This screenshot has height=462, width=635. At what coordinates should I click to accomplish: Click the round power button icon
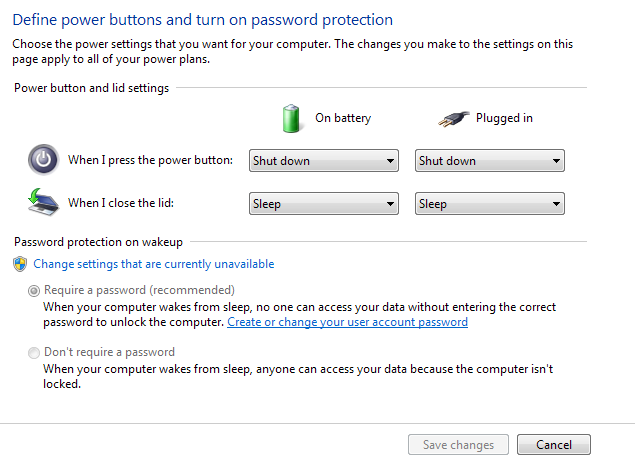(43, 160)
